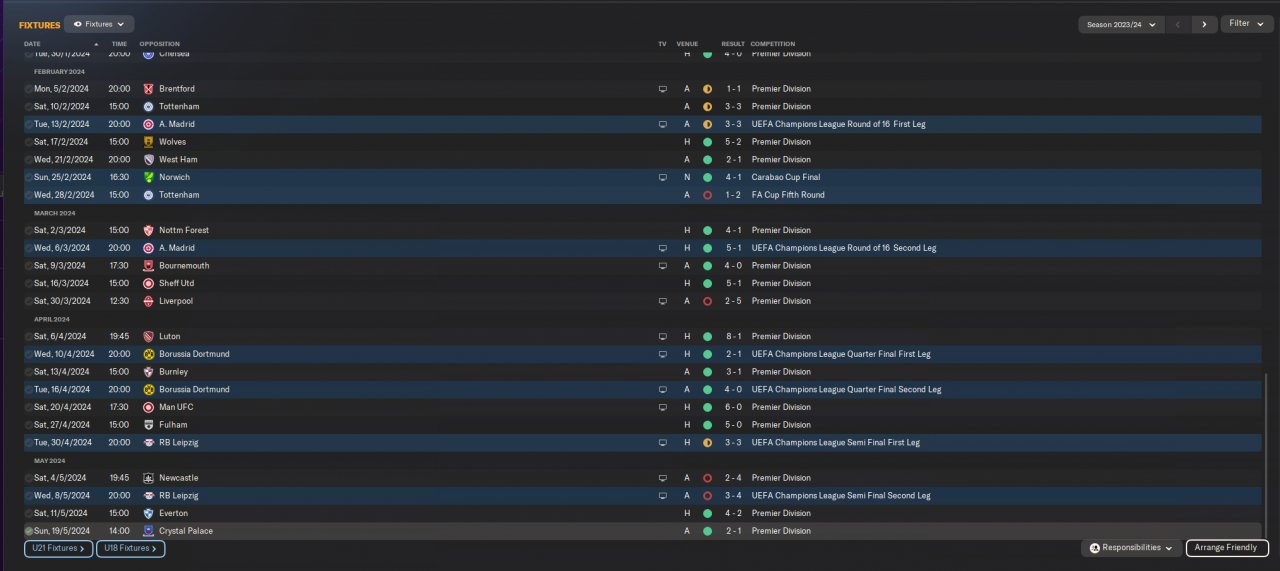The image size is (1280, 571).
Task: Click the Brentford club badge
Action: (x=148, y=89)
